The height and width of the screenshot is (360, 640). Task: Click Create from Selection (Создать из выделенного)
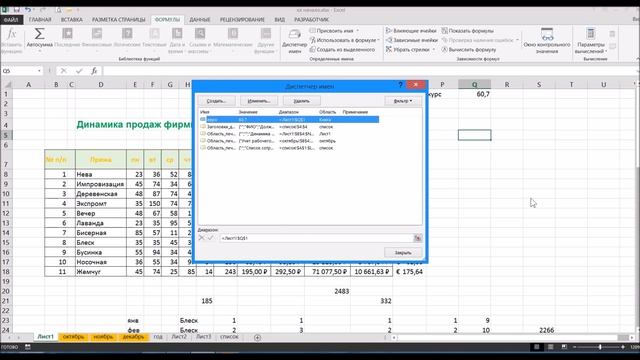pyautogui.click(x=342, y=49)
